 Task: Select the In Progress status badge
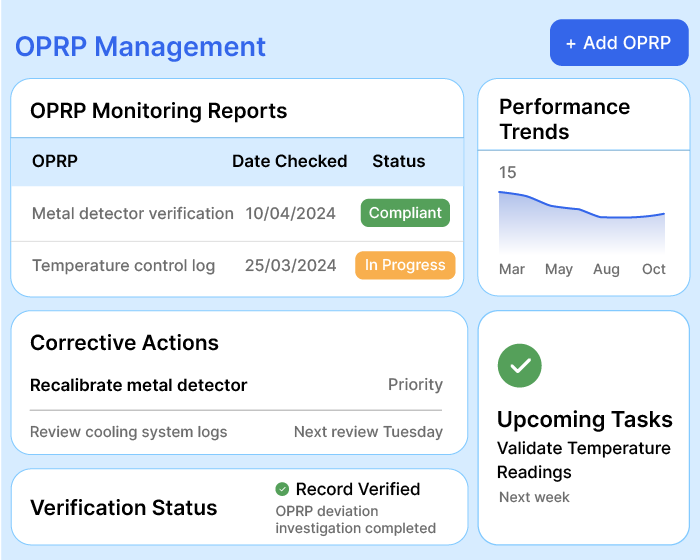[x=405, y=265]
